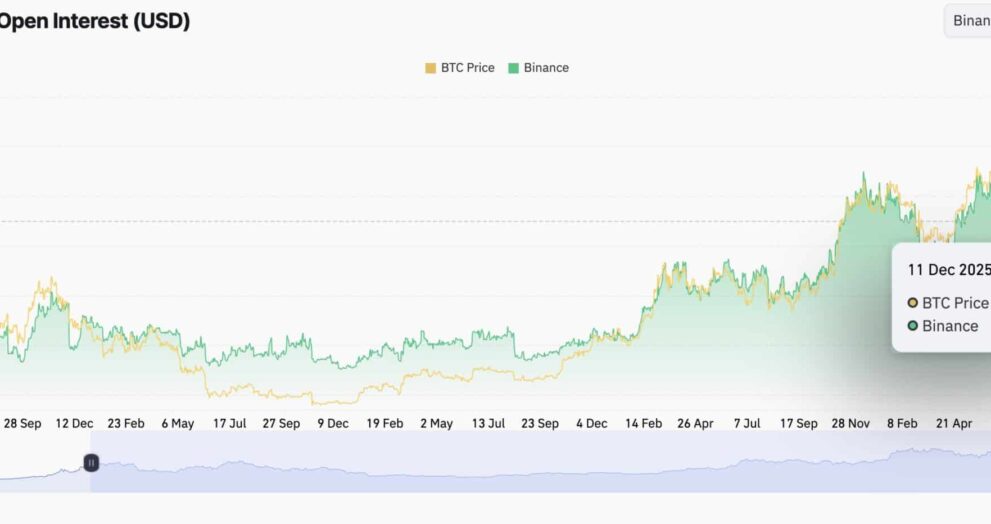This screenshot has height=524, width=991.
Task: Select the 21 Apr x-axis date label
Action: click(x=954, y=423)
